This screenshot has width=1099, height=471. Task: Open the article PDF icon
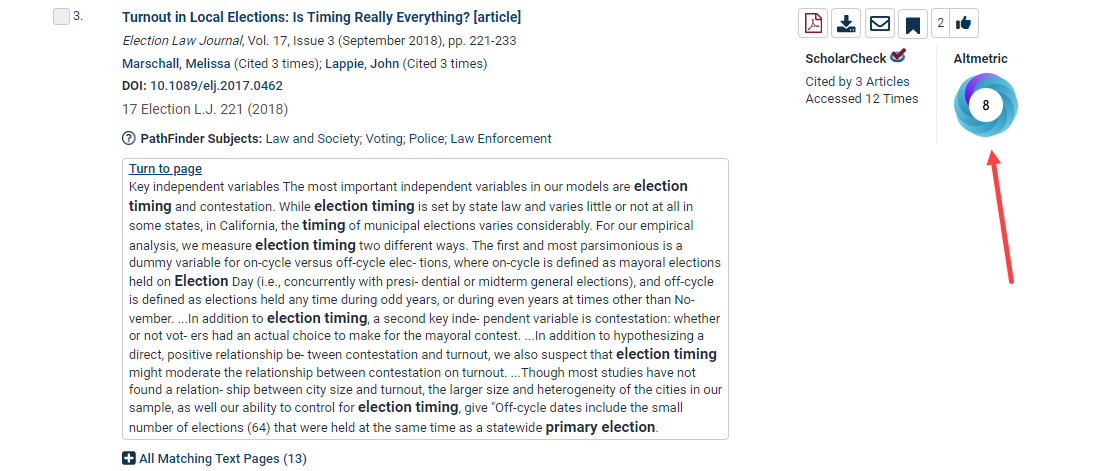click(813, 23)
